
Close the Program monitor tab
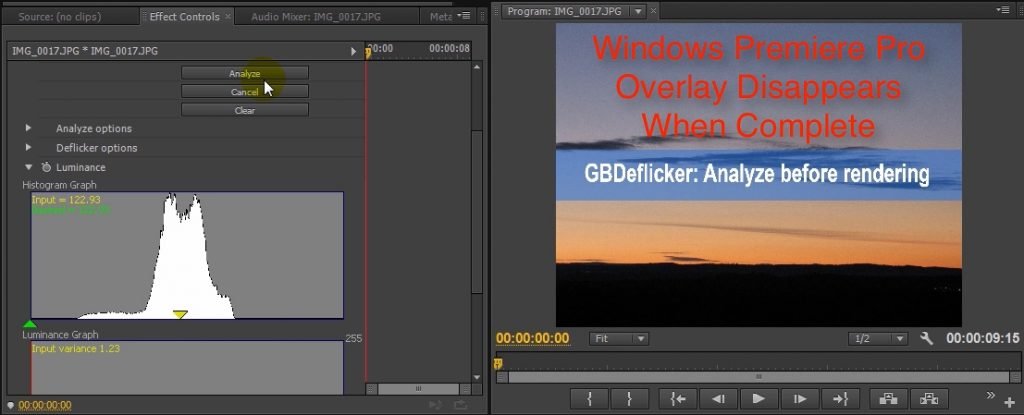coord(653,10)
